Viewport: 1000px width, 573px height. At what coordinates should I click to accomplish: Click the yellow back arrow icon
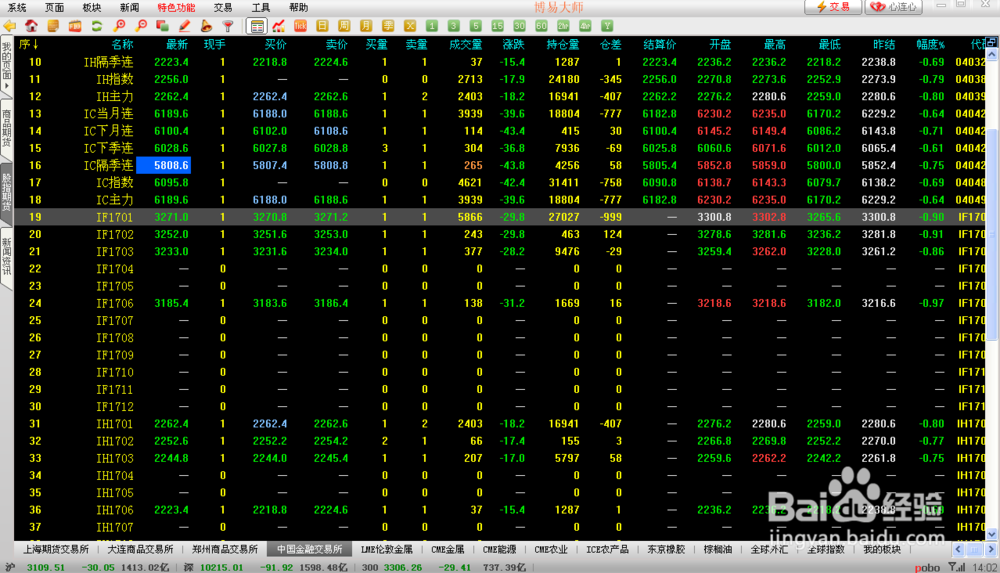click(10, 26)
